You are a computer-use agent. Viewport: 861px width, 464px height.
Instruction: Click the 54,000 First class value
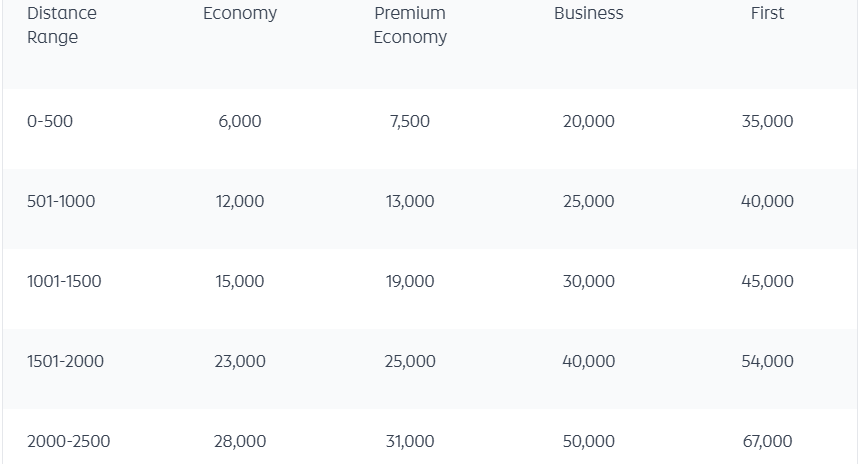pos(767,361)
